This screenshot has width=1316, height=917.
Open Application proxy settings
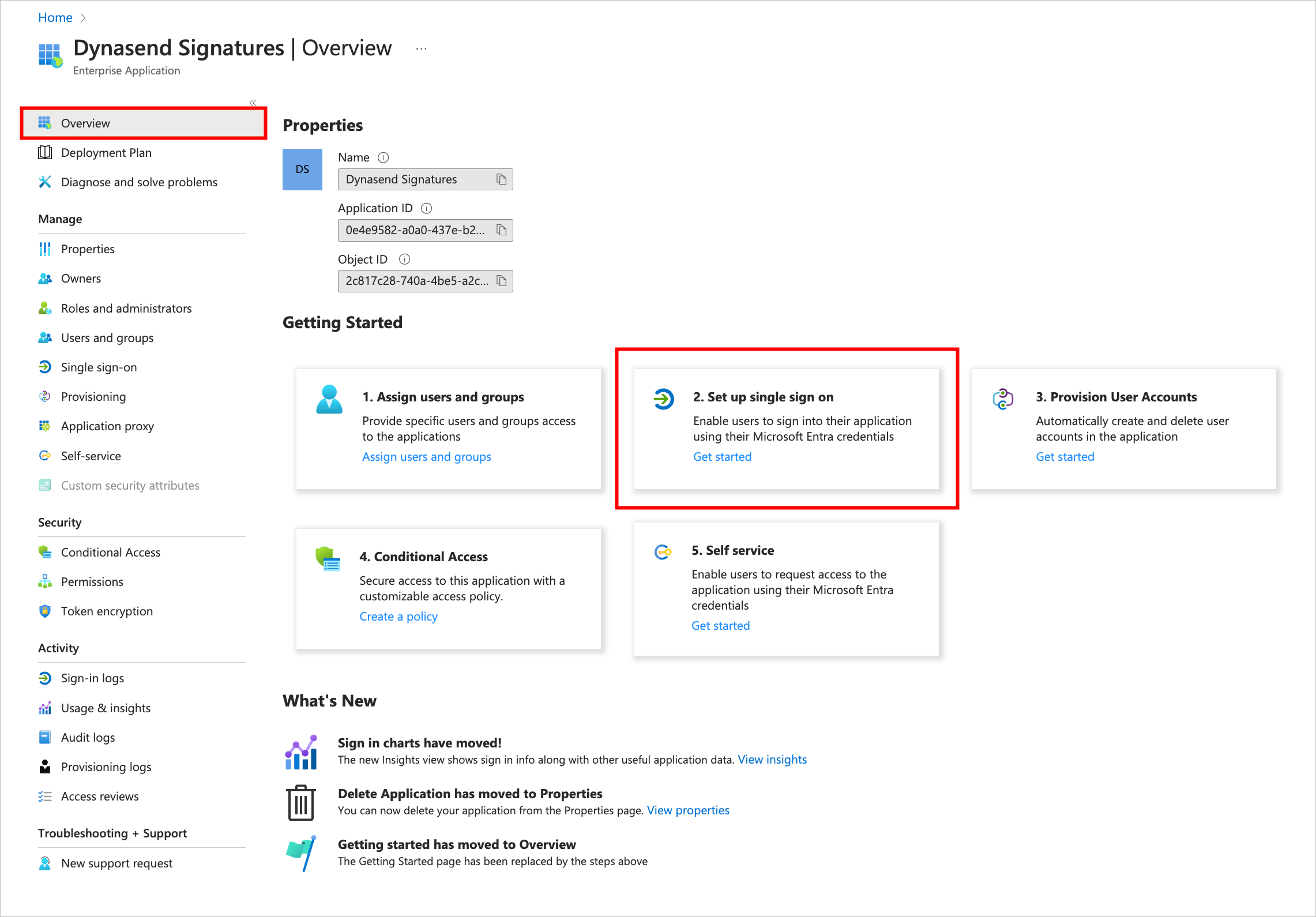(107, 426)
